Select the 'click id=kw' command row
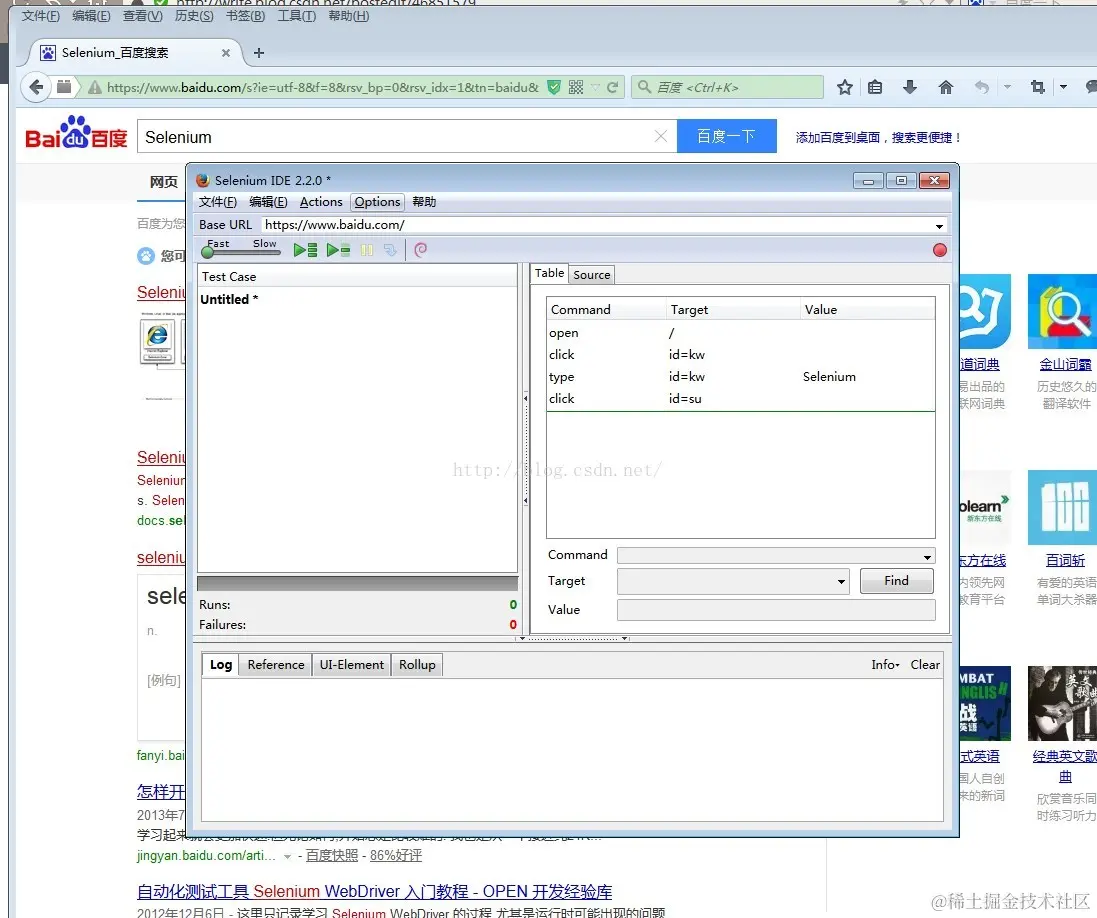The image size is (1097, 918). (x=740, y=355)
